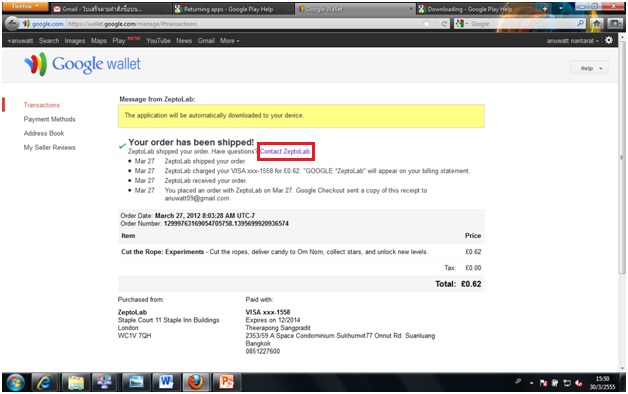Click the wallet.google.com address bar

(x=245, y=24)
